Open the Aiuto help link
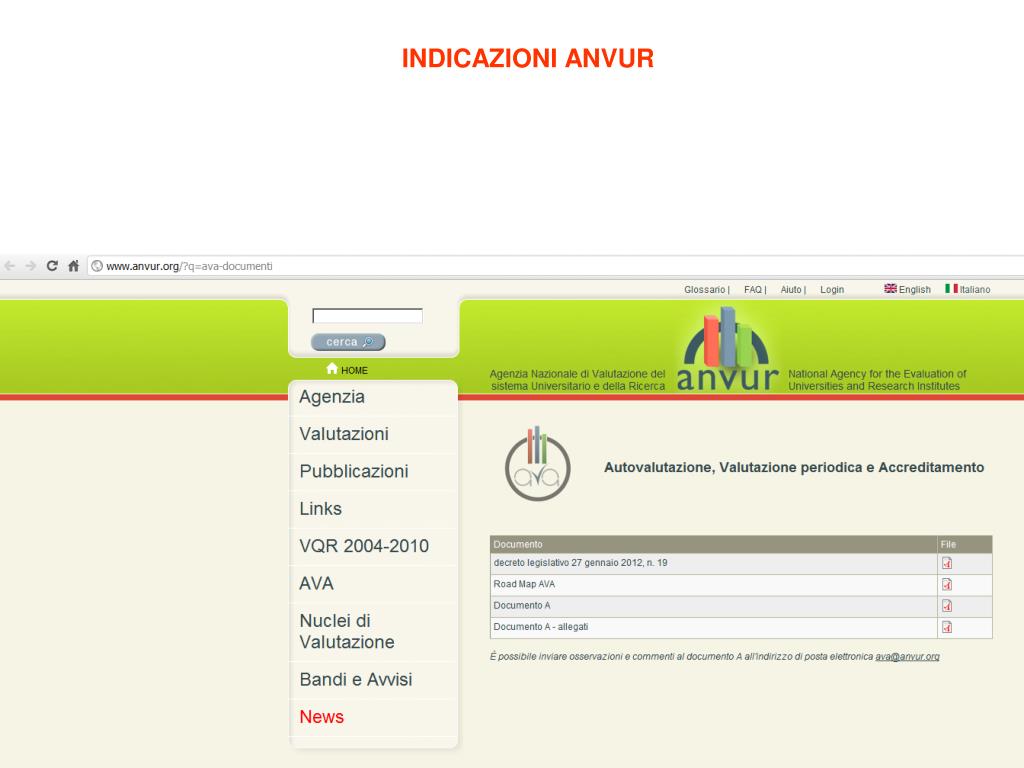This screenshot has height=768, width=1024. [x=791, y=289]
